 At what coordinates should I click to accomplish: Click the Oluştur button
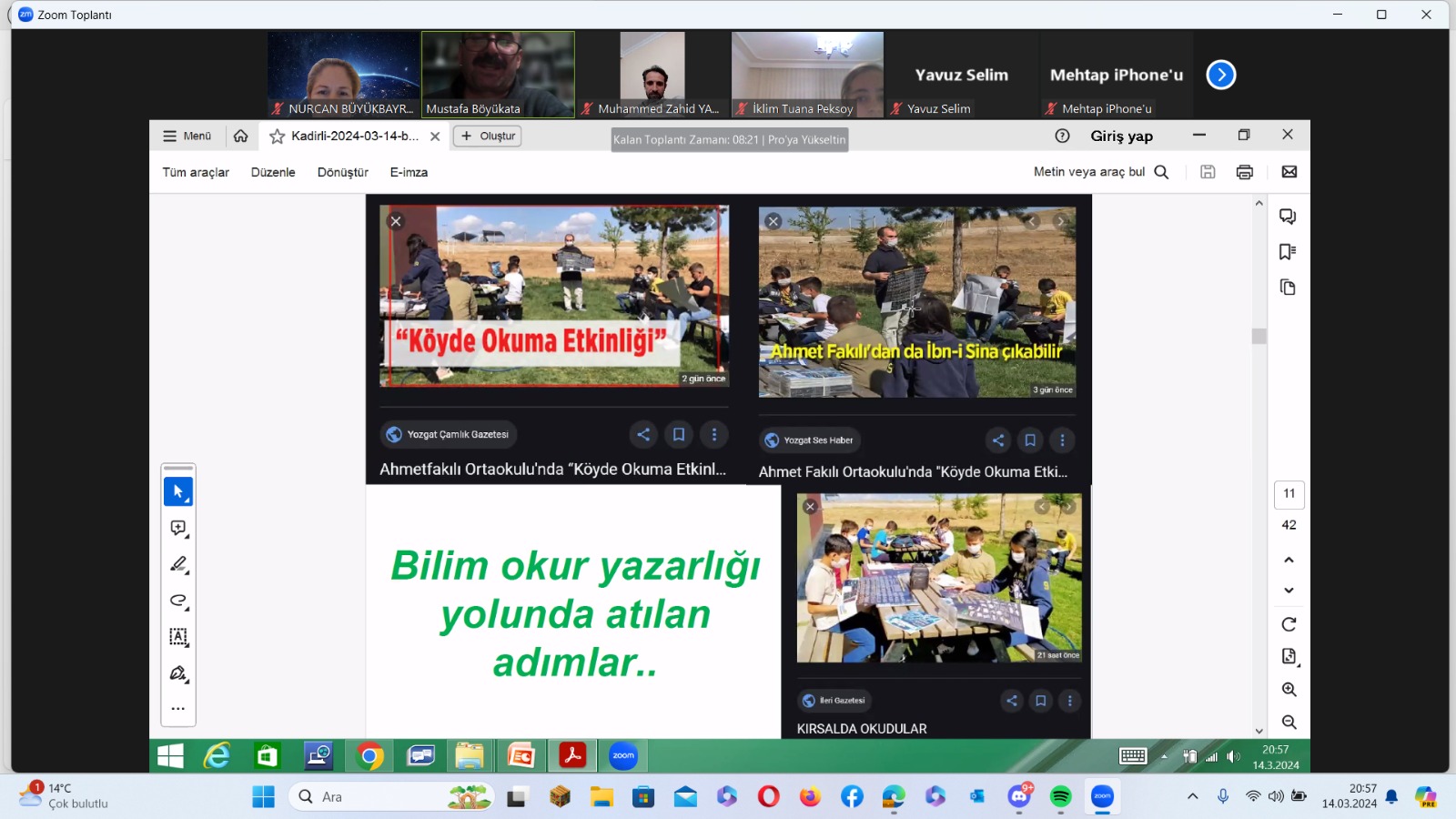(x=488, y=136)
